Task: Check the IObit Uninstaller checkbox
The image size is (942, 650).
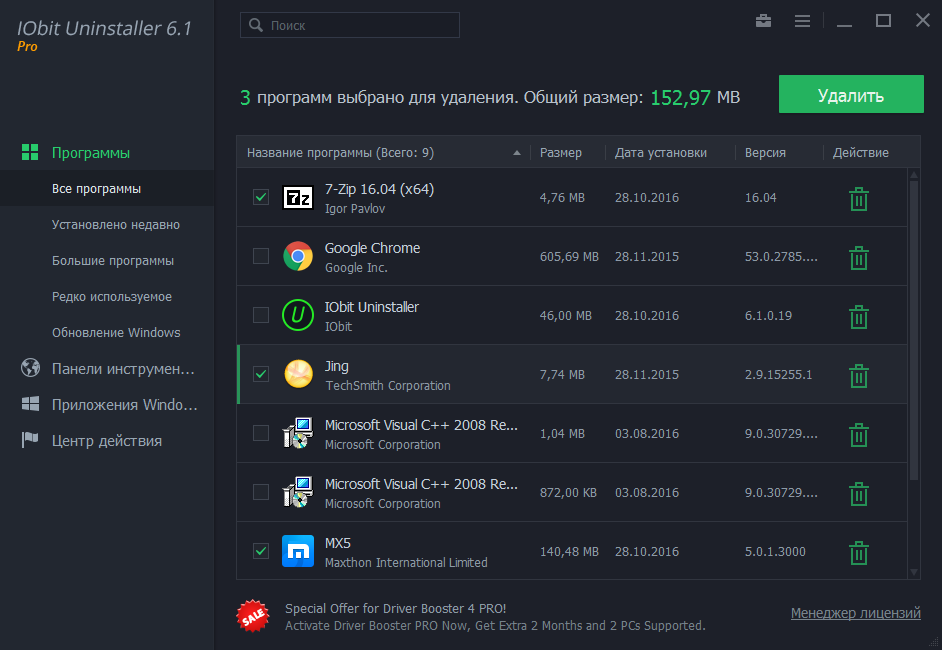Action: tap(261, 315)
